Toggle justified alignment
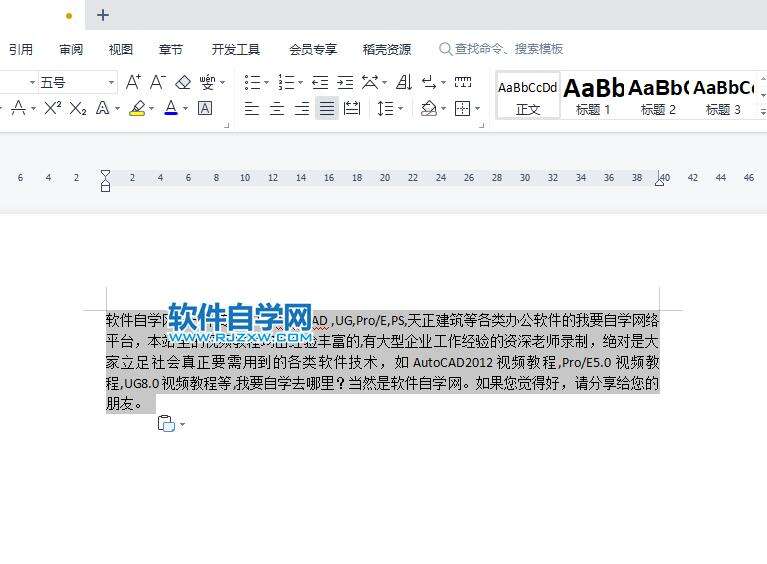The width and height of the screenshot is (767, 564). [x=327, y=108]
